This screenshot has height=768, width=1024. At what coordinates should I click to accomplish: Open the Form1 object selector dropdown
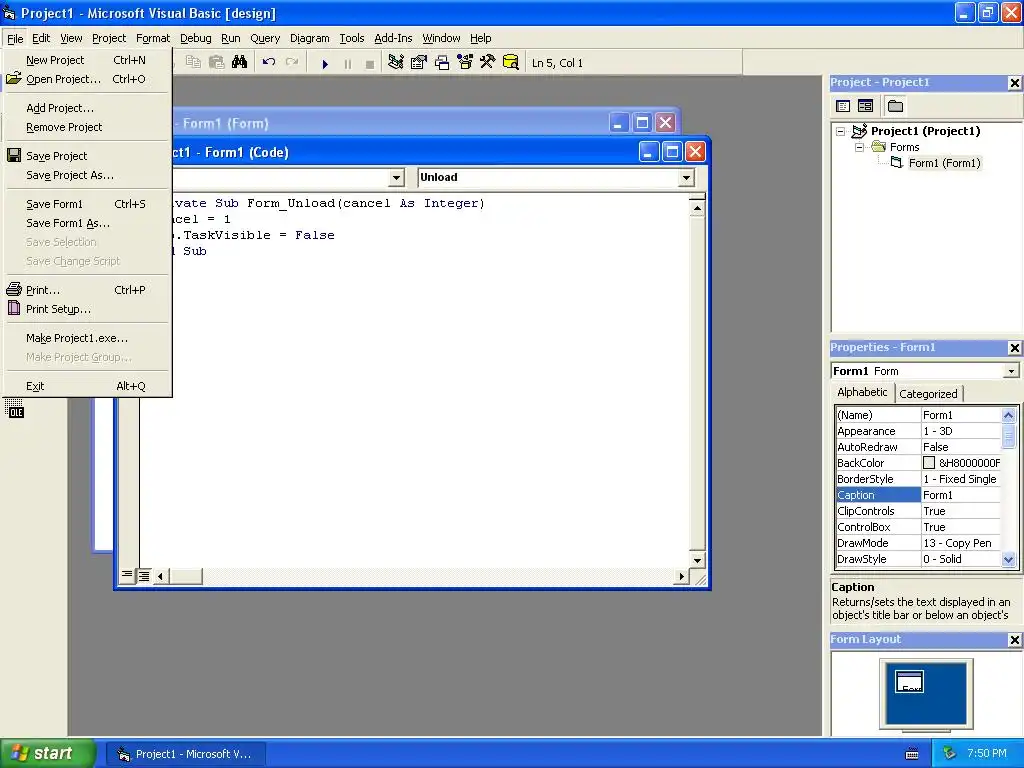1011,371
